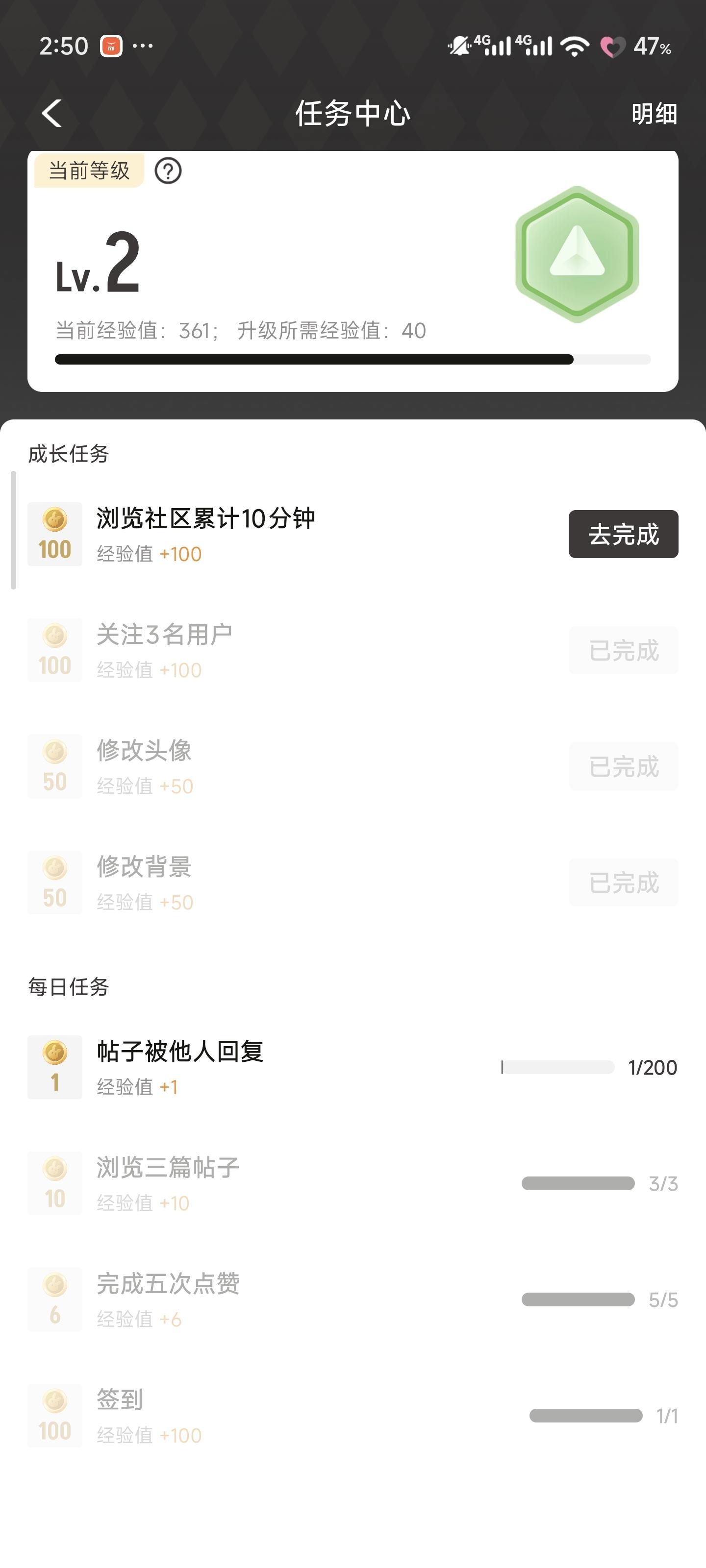Tap the battery heart status icon
Image resolution: width=706 pixels, height=1568 pixels.
point(612,46)
